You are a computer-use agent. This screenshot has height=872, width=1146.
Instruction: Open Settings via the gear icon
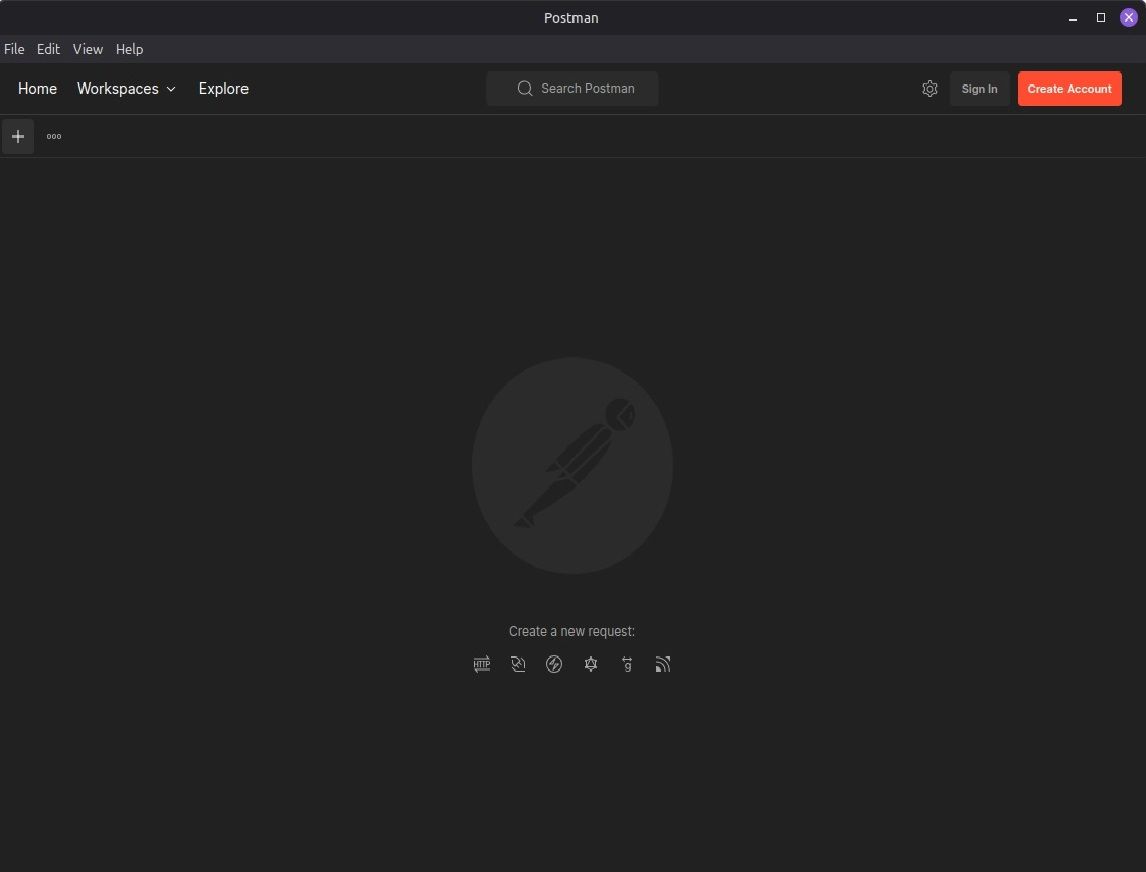(x=930, y=88)
